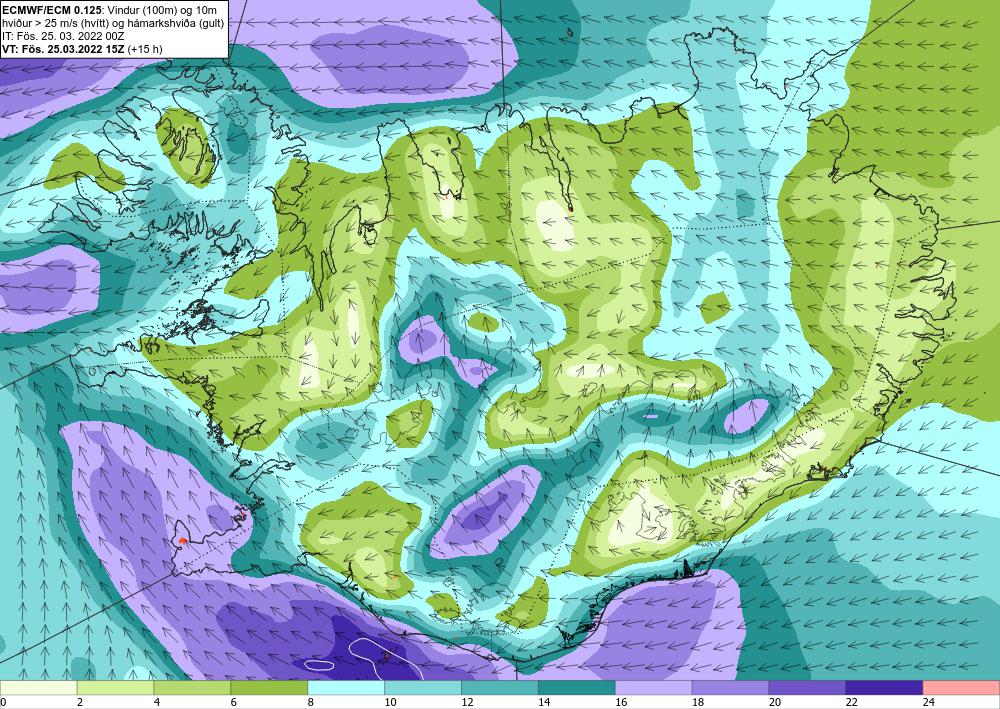Screen dimensions: 1000x709
Task: Click the legend label '8'
Action: click(x=311, y=702)
